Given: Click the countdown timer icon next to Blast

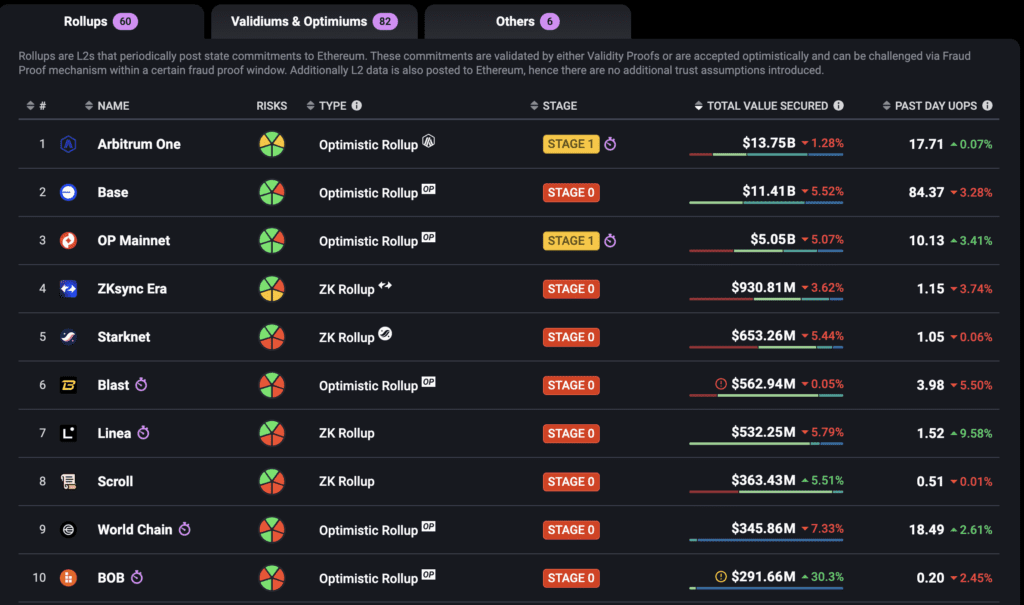Looking at the screenshot, I should pos(141,385).
